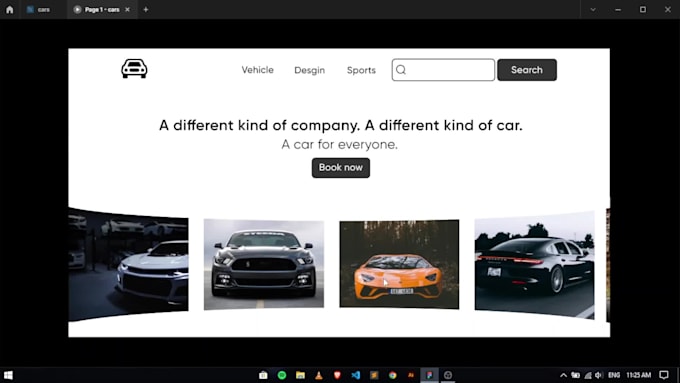Open the Windows Start menu
The image size is (680, 383).
click(x=8, y=375)
